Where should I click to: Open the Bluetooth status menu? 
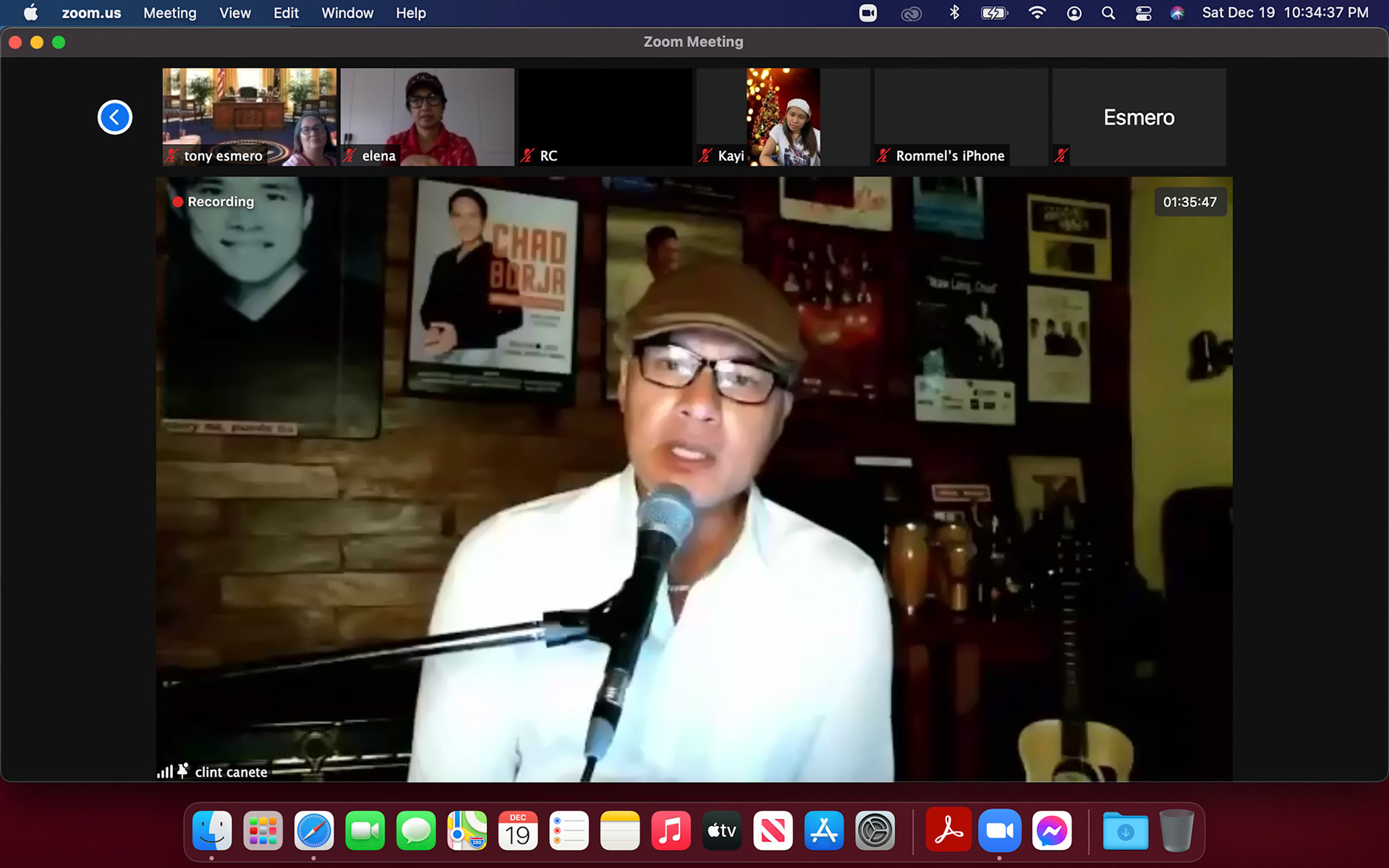click(954, 13)
